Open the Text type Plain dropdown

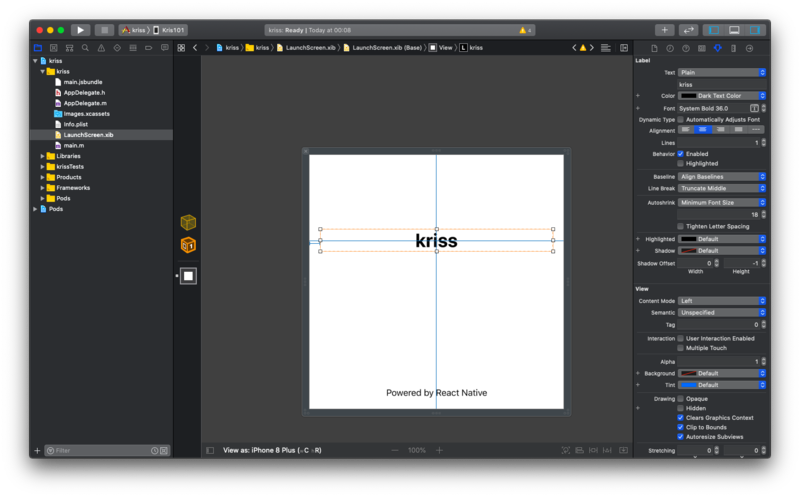pyautogui.click(x=722, y=72)
